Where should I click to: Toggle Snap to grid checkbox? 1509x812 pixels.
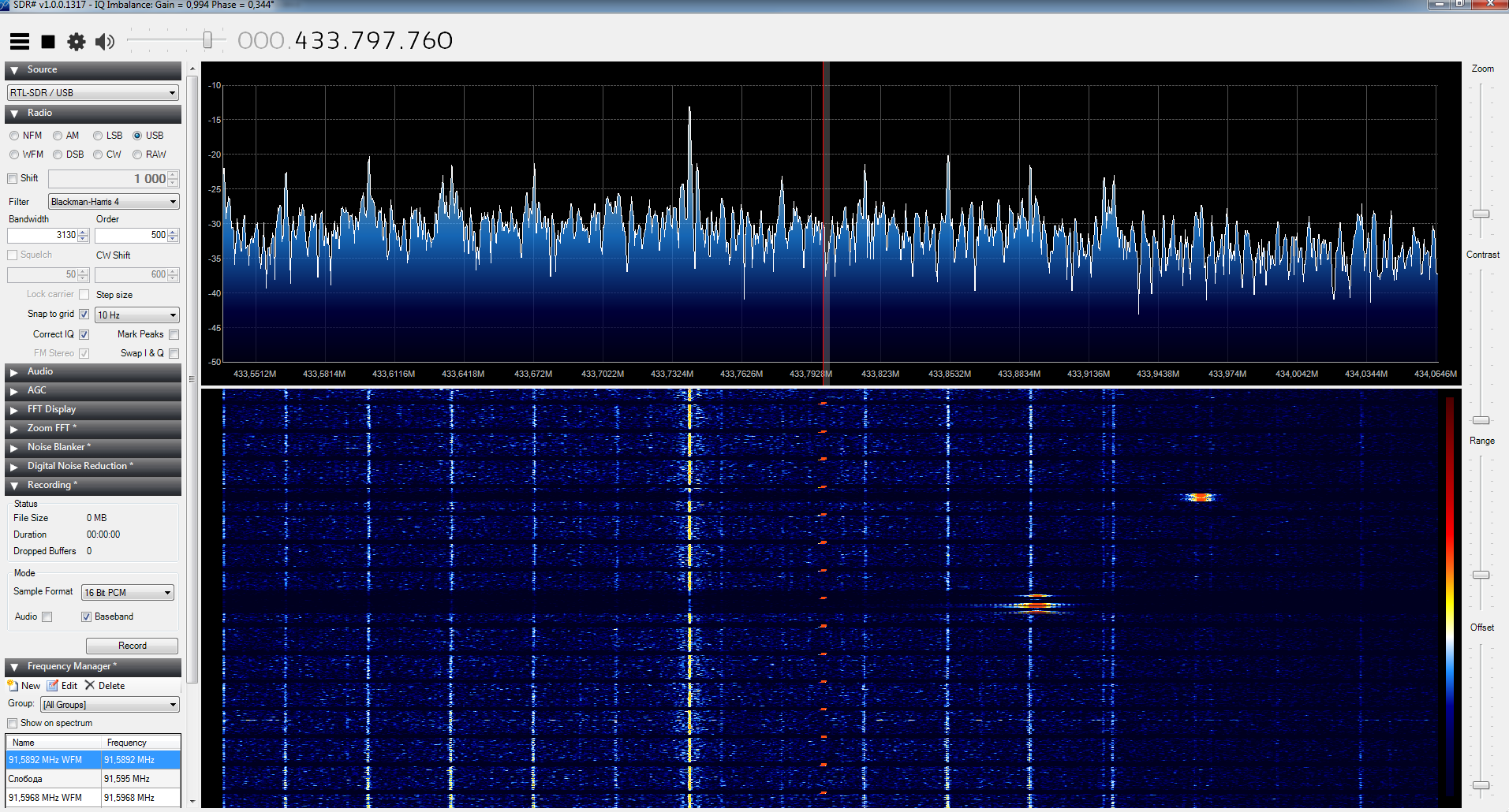[x=84, y=314]
